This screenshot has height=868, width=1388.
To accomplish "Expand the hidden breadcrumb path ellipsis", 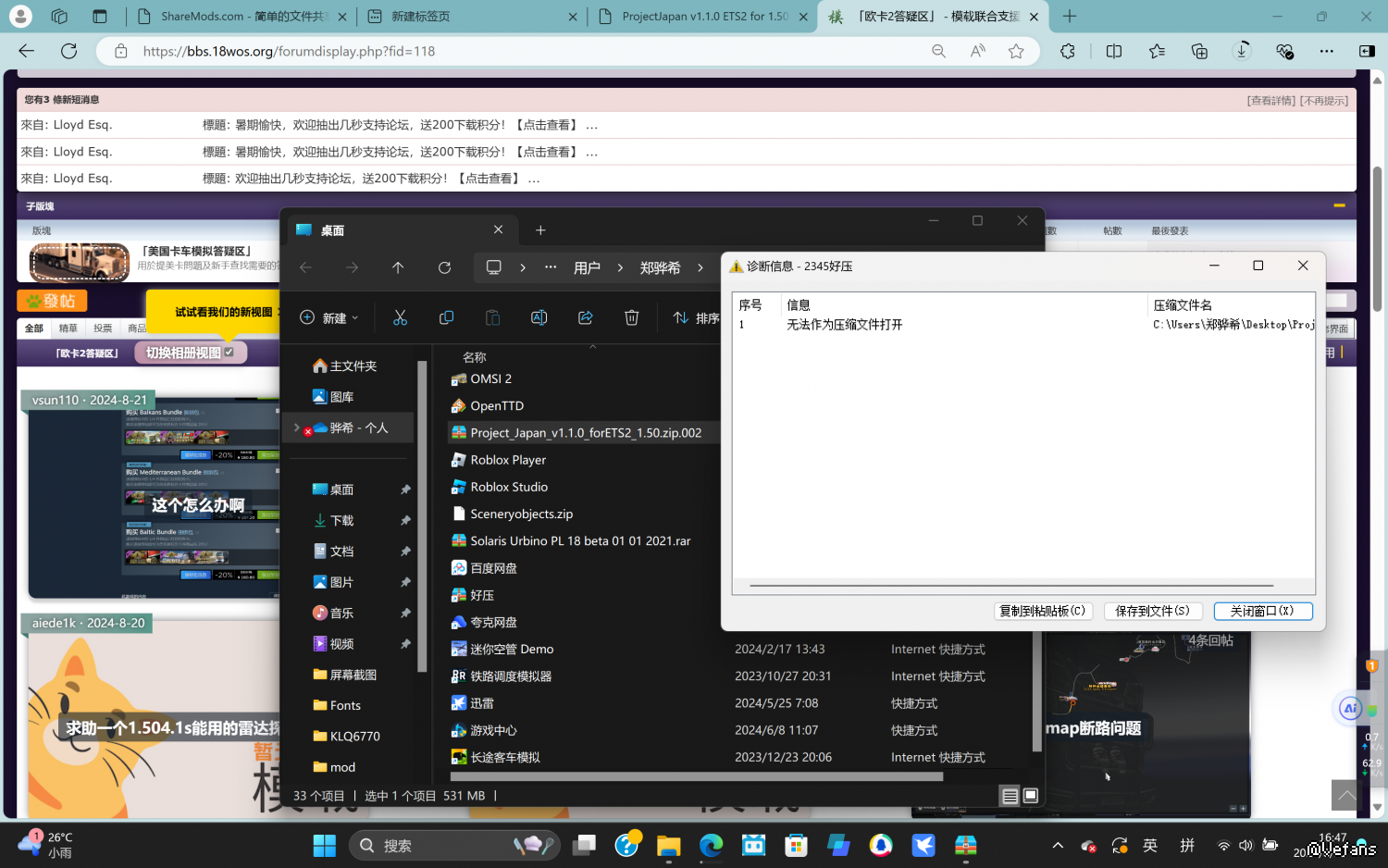I will [x=551, y=267].
